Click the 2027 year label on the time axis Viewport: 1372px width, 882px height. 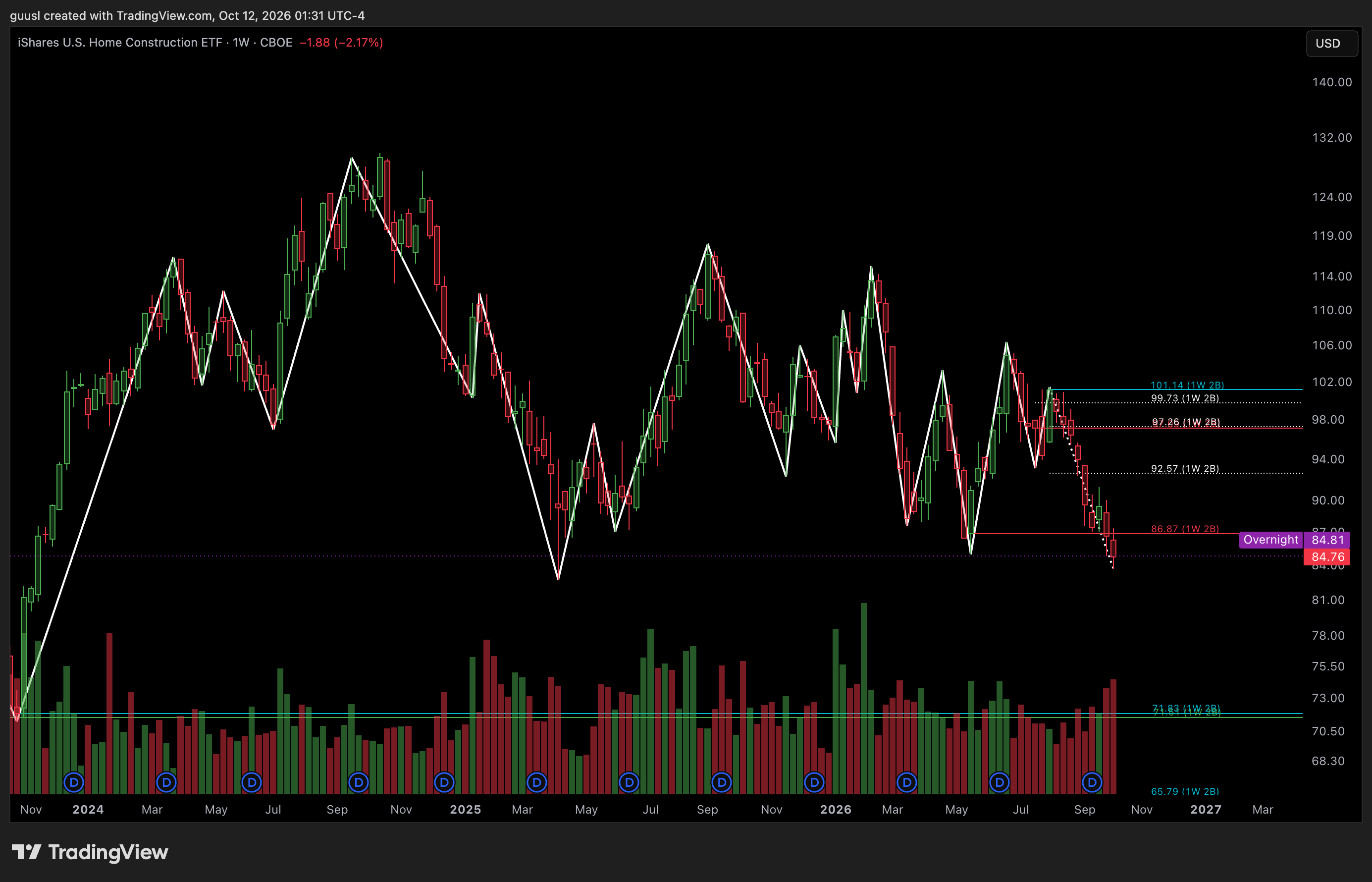[1206, 809]
